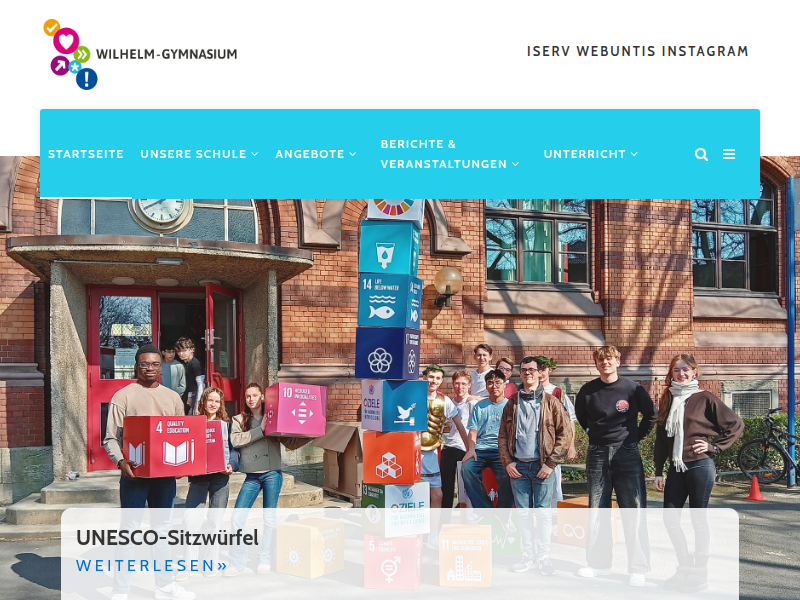The height and width of the screenshot is (600, 800).
Task: Open the hamburger menu icon
Action: (729, 154)
